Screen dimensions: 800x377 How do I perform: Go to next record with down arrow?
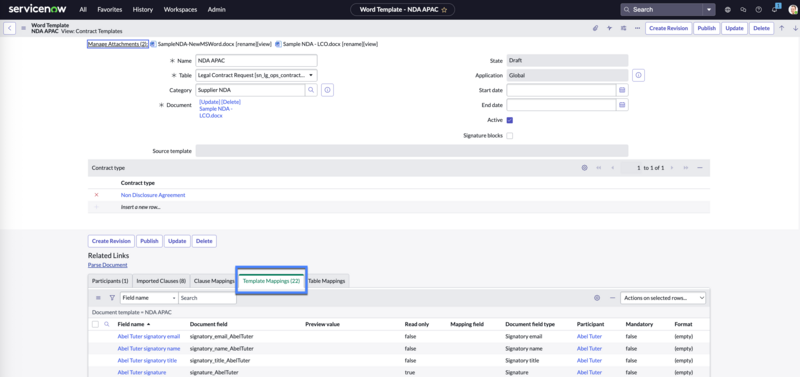[x=795, y=28]
